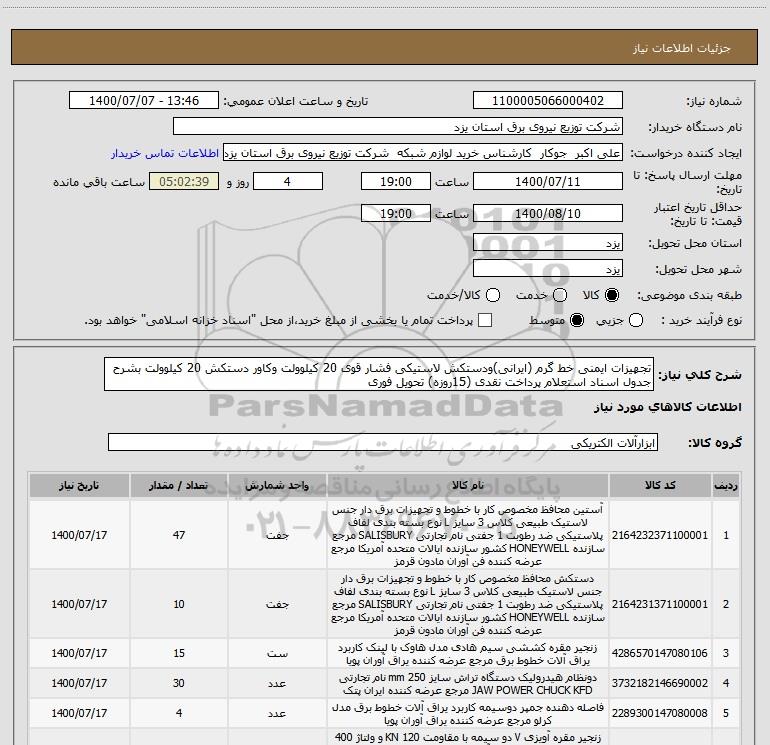Click the price validity date 1400/08/10
770x745 pixels.
tap(548, 213)
